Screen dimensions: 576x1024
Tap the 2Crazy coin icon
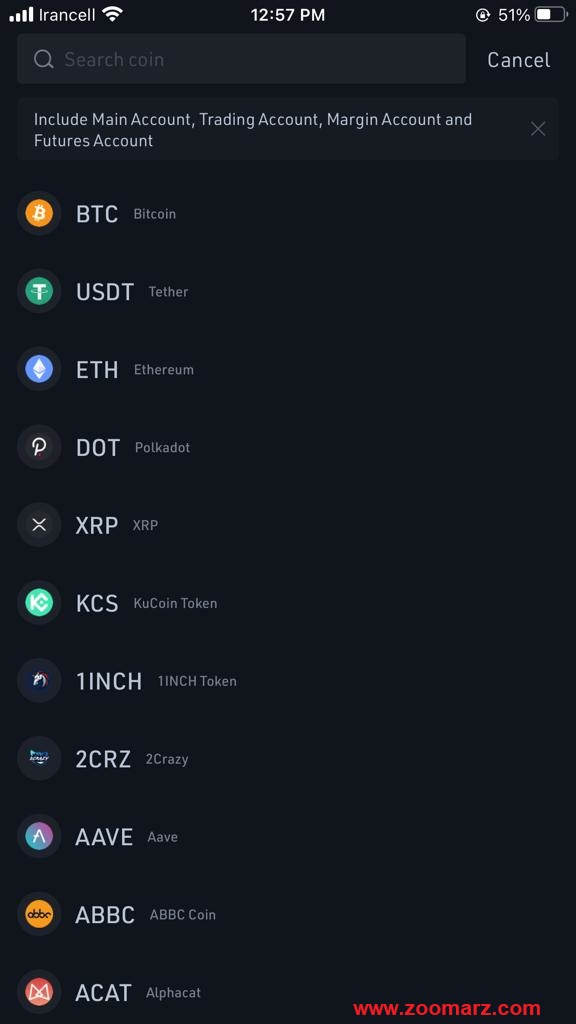(39, 758)
